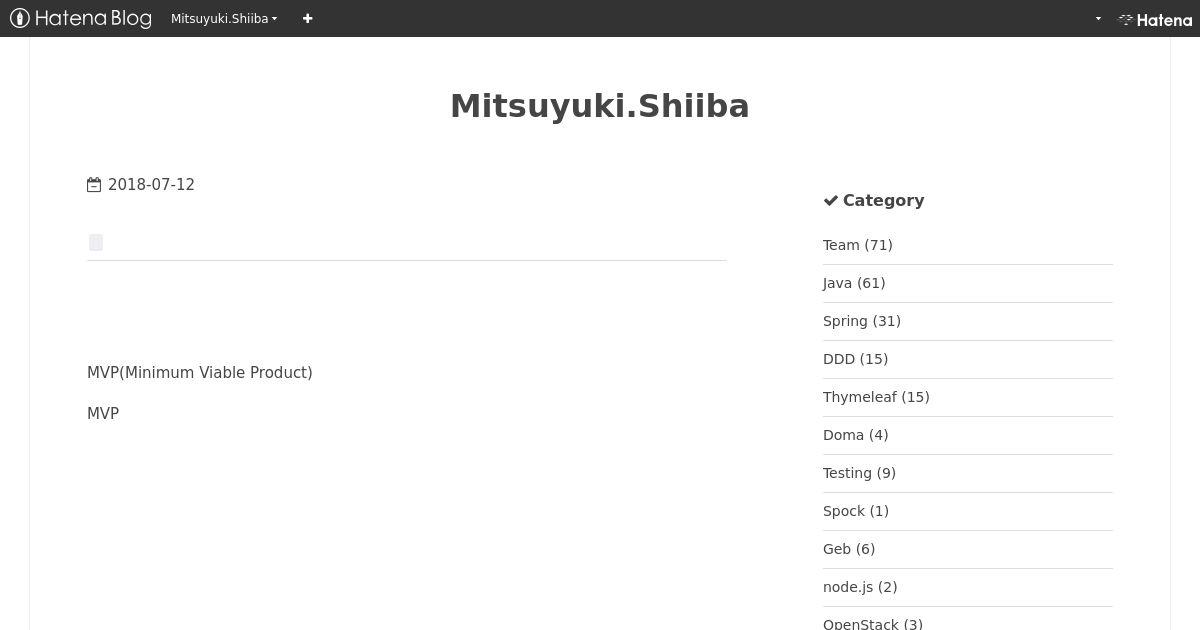Viewport: 1200px width, 630px height.
Task: Select the Thymeleaf (15) category
Action: click(x=876, y=397)
